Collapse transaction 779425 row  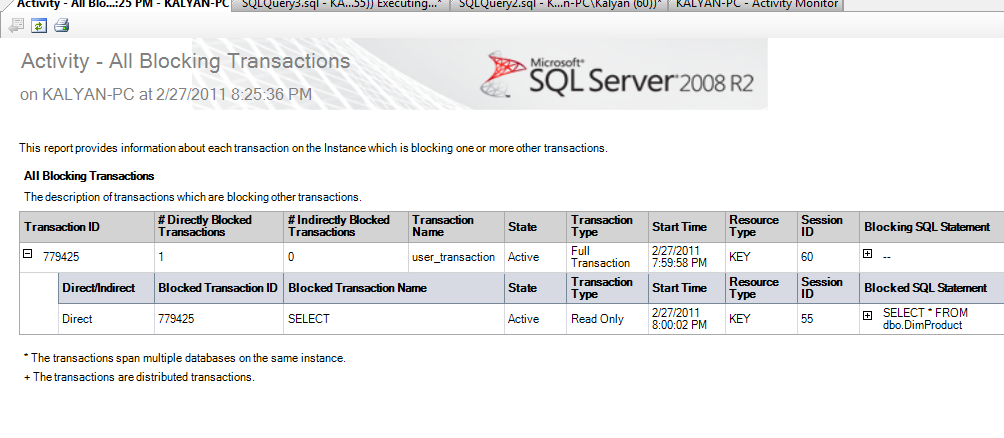[x=28, y=254]
